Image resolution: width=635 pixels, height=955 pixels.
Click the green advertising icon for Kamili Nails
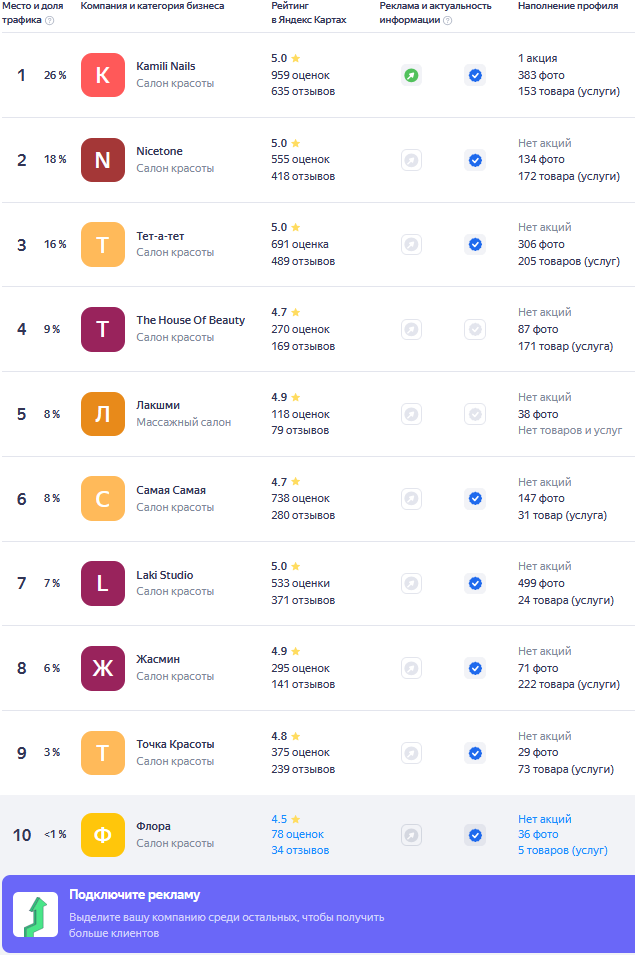(412, 76)
